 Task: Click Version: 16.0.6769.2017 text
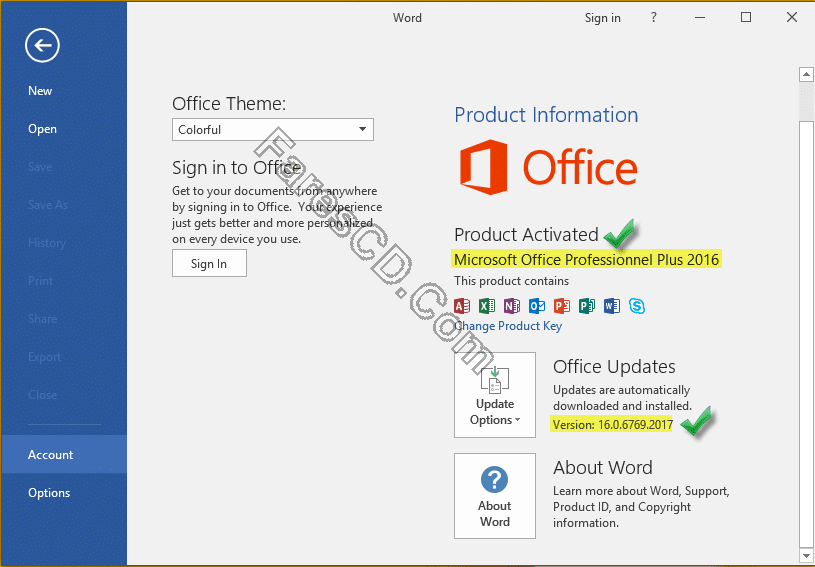pos(613,425)
